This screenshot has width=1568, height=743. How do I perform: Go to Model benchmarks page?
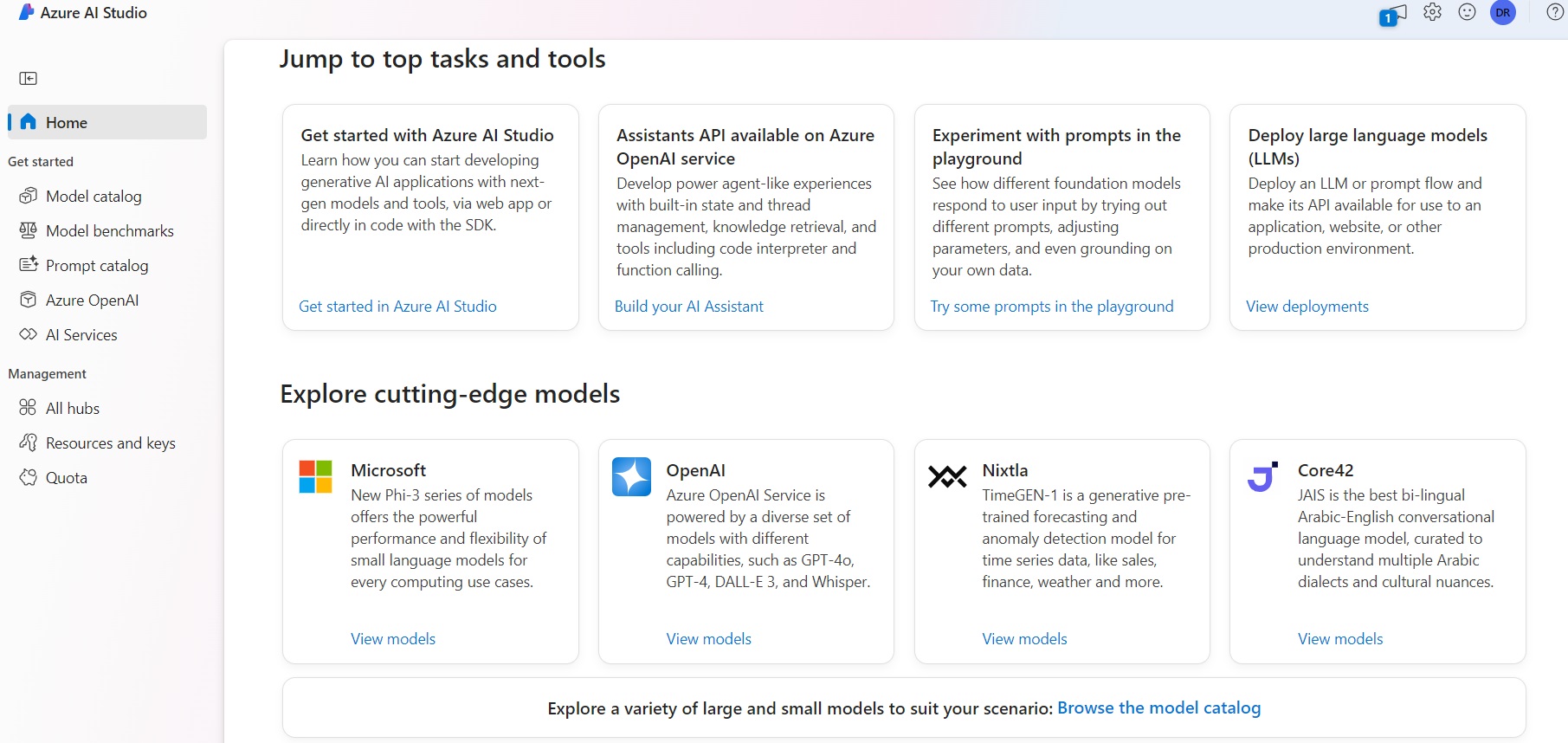point(109,231)
